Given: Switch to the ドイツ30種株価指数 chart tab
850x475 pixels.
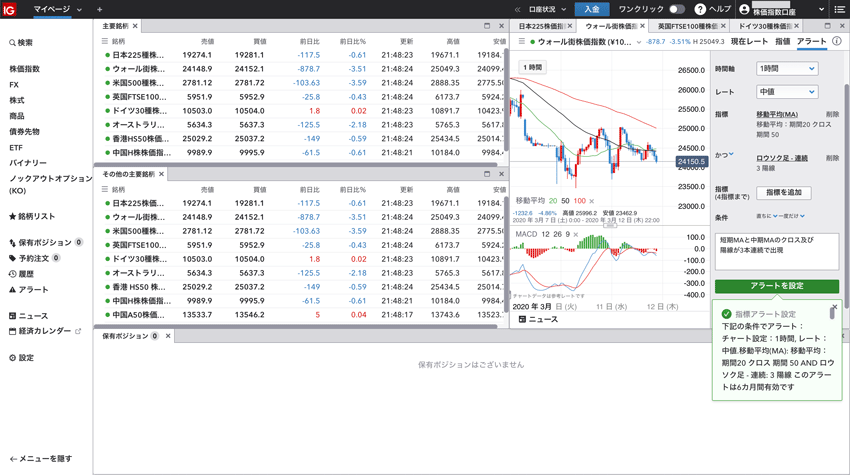Looking at the screenshot, I should pos(764,26).
